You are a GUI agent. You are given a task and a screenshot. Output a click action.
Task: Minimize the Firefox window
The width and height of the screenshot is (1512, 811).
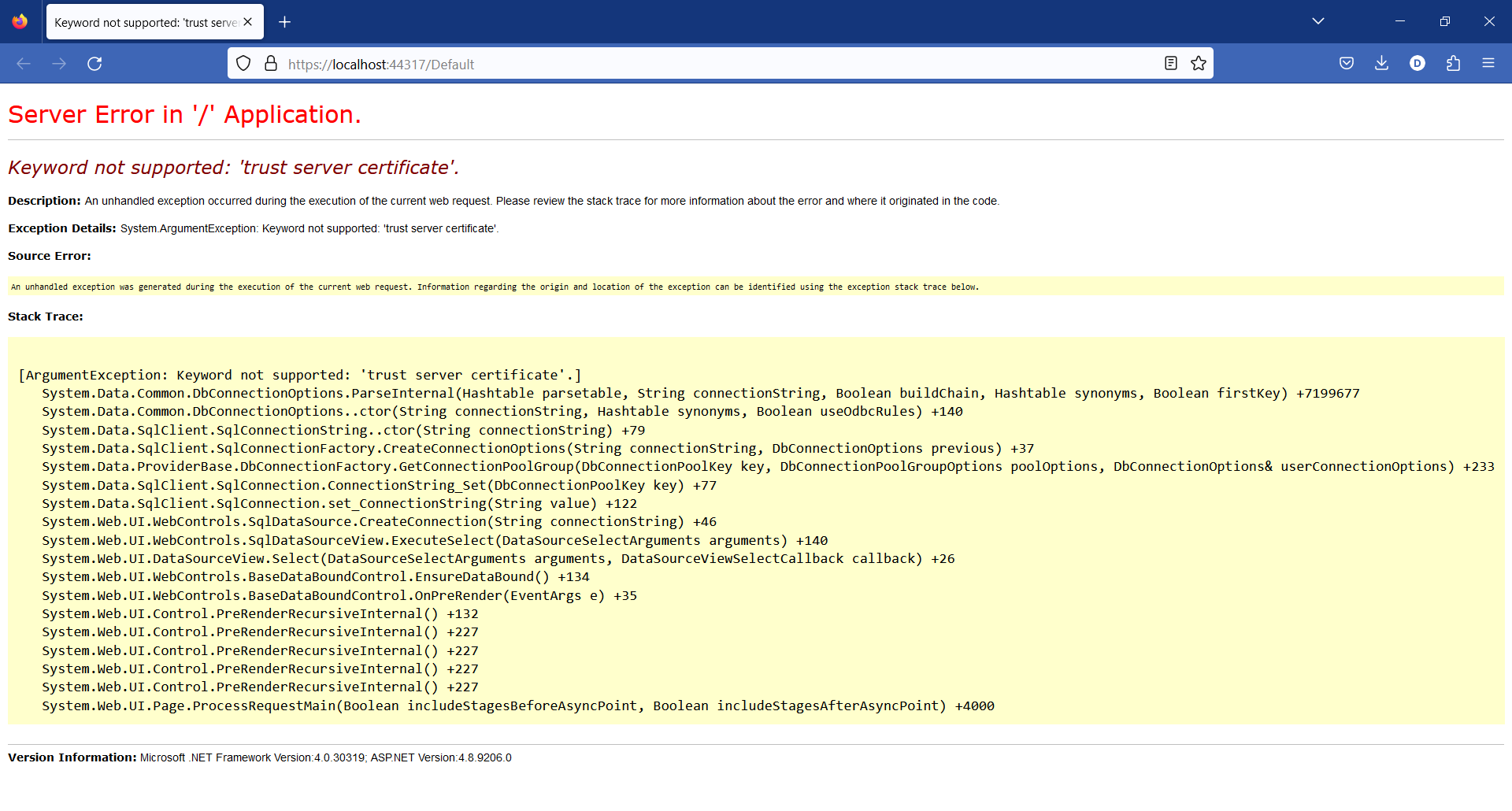tap(1400, 21)
